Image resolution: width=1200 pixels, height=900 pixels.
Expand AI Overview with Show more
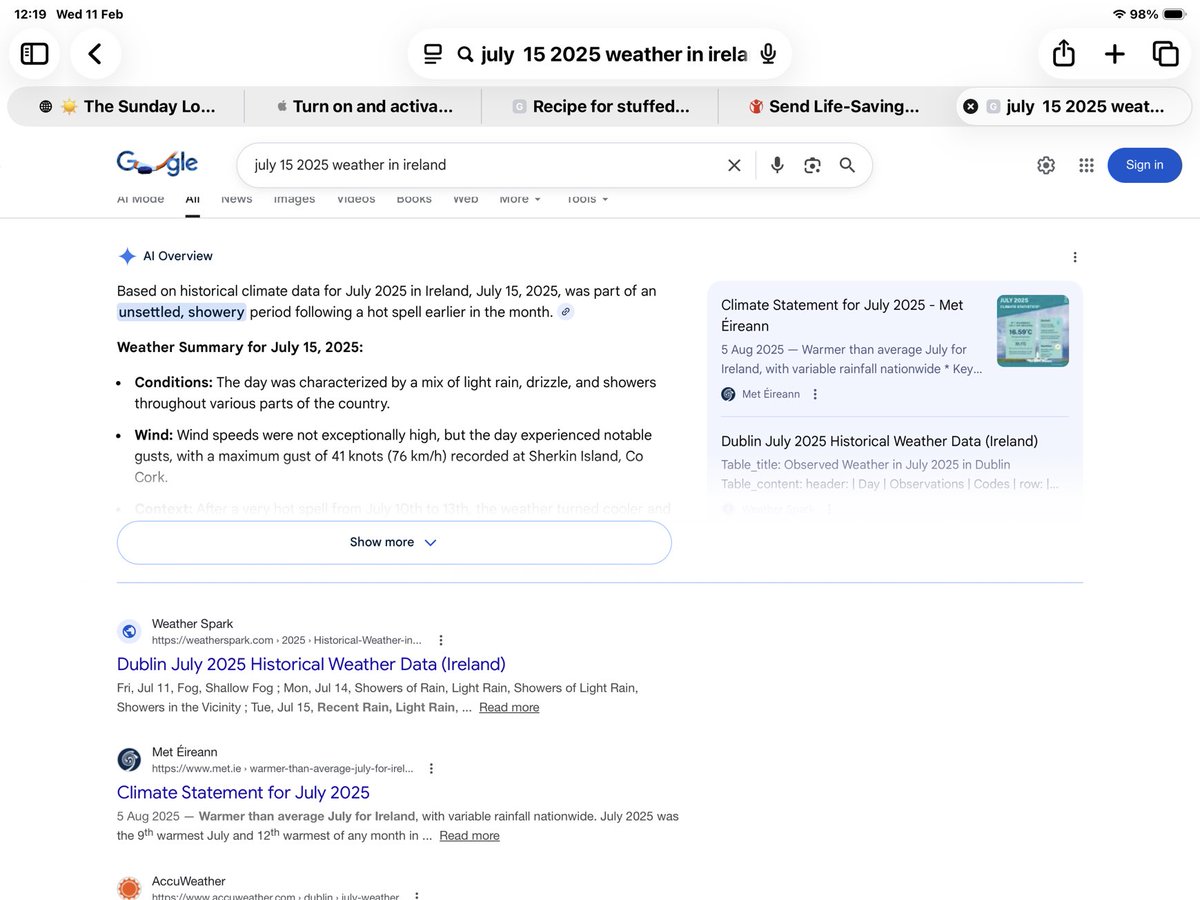pyautogui.click(x=394, y=542)
